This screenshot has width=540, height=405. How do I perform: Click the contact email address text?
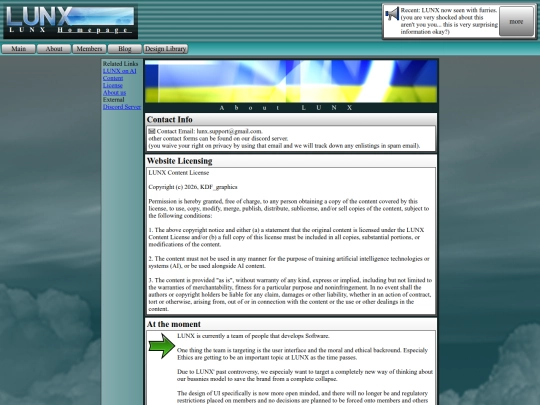click(229, 131)
